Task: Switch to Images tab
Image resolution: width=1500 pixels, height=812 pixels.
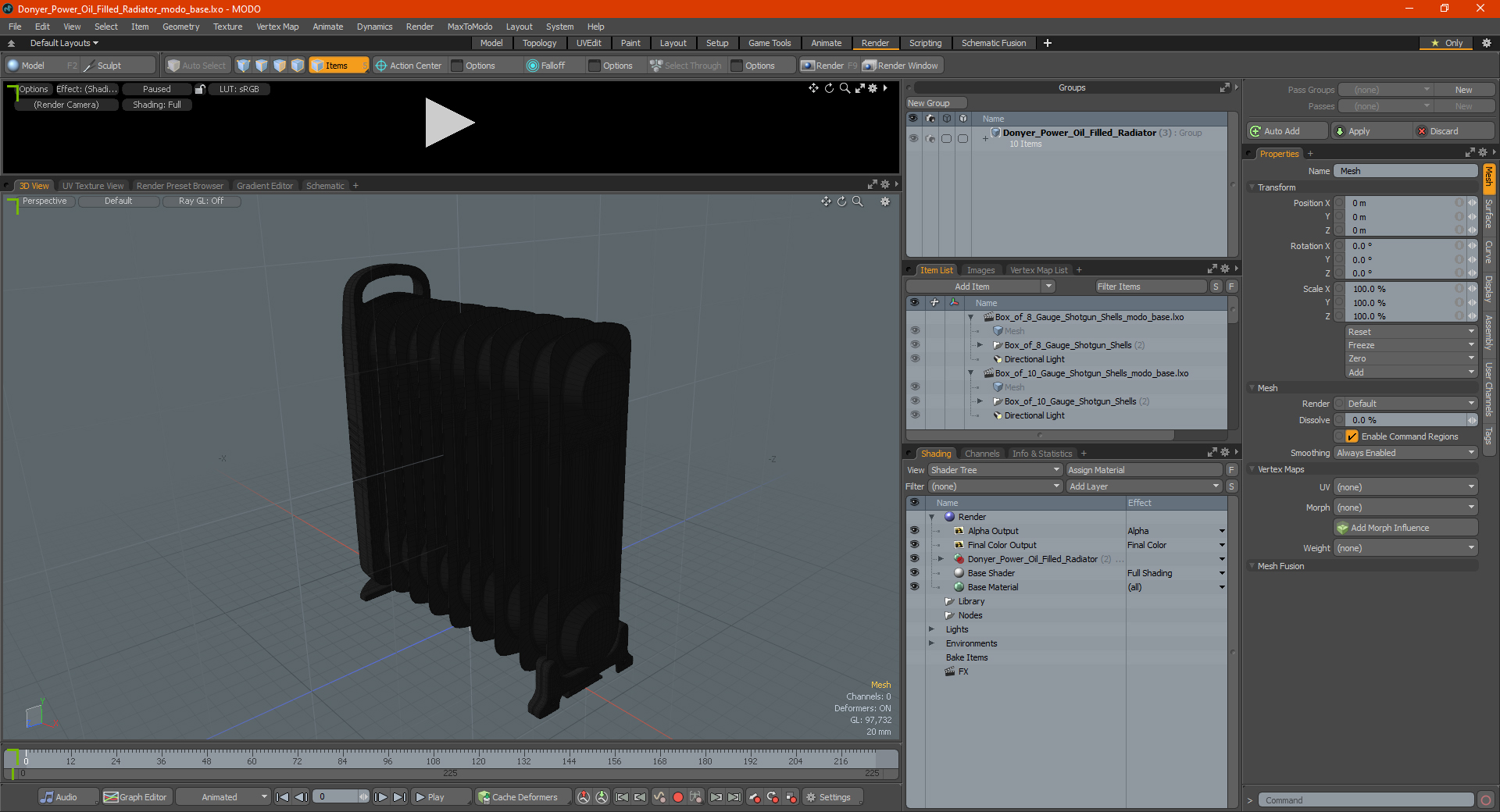Action: 980,270
